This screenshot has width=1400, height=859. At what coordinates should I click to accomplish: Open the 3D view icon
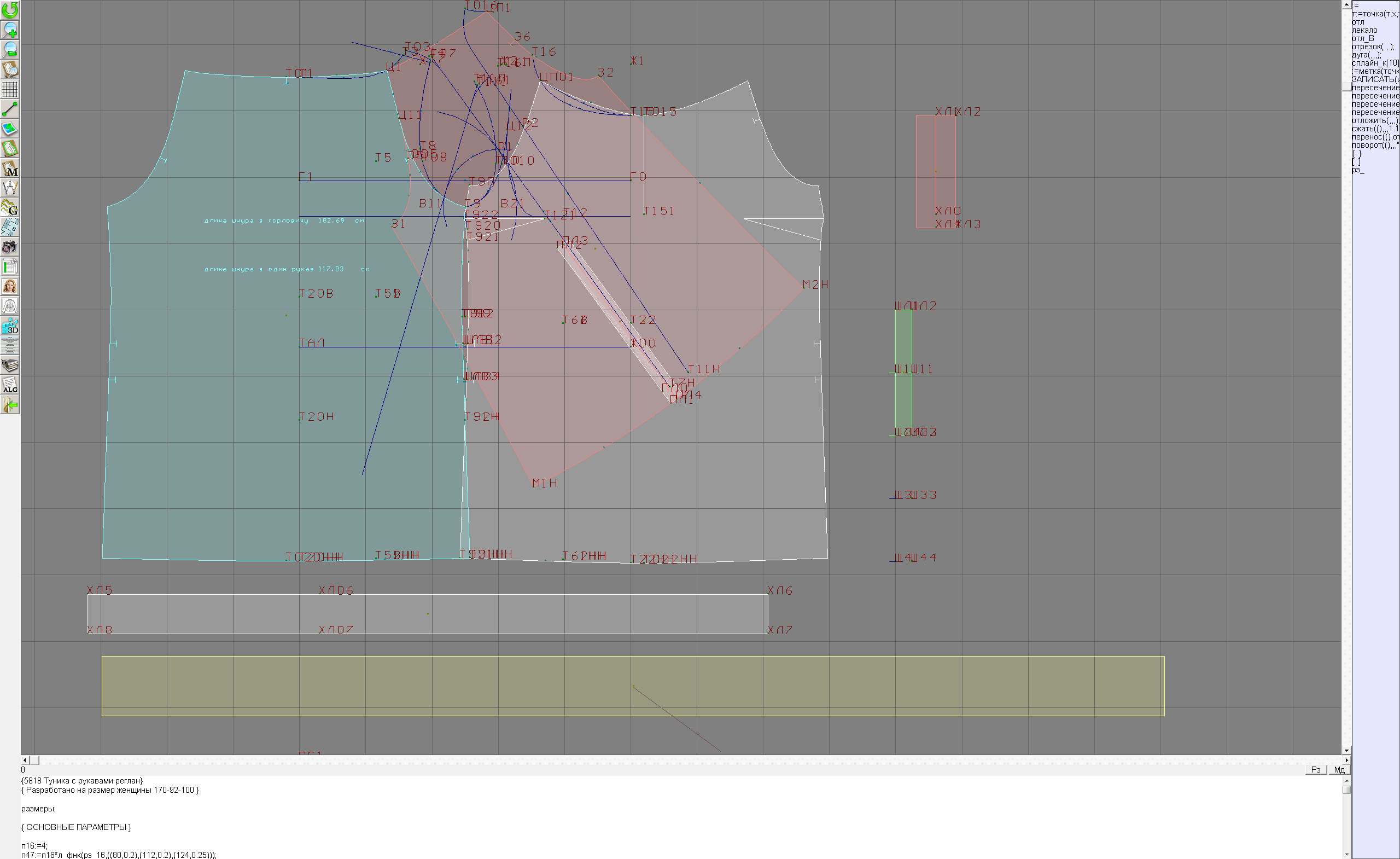[x=10, y=326]
